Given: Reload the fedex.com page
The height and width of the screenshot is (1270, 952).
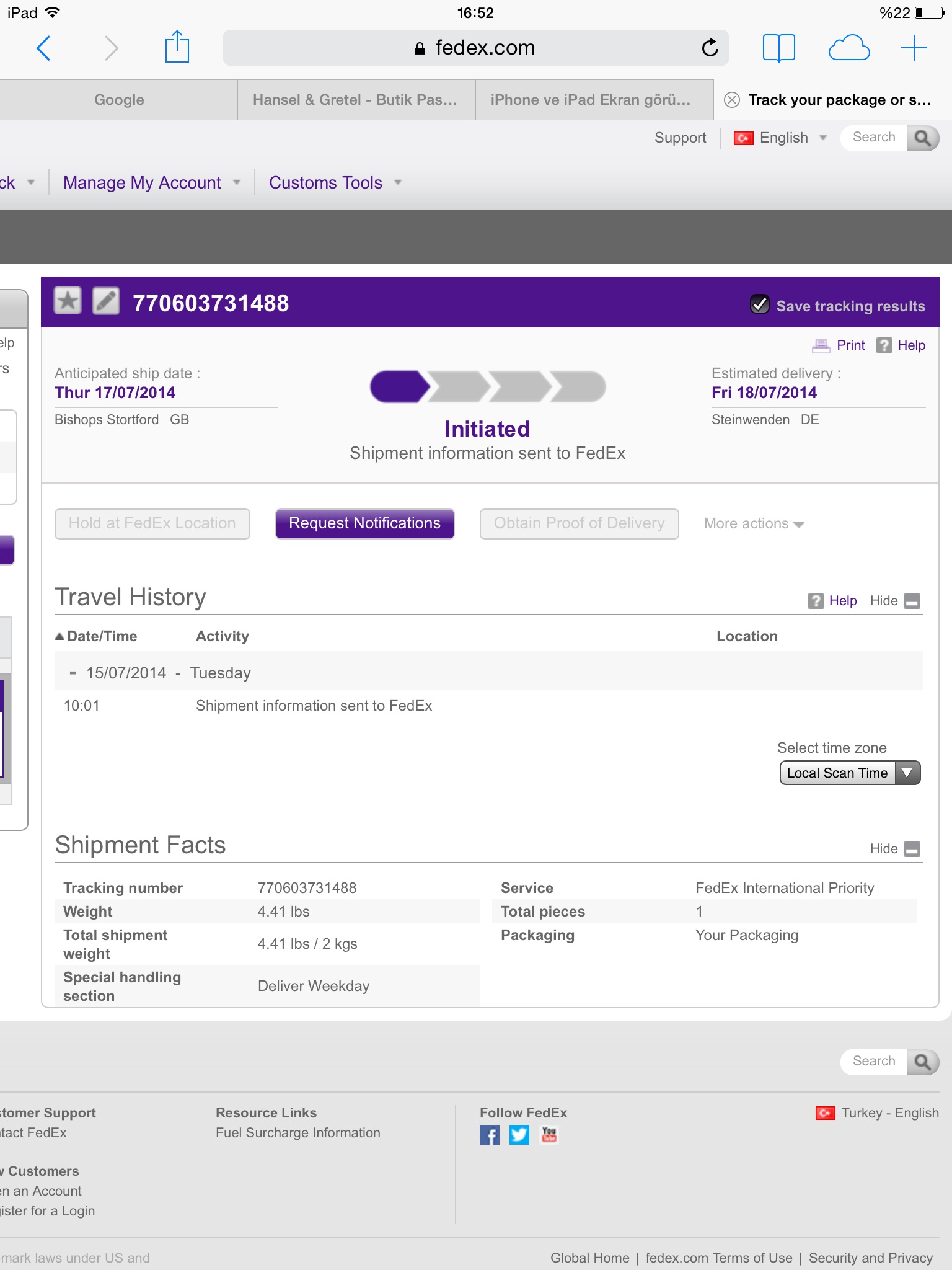Looking at the screenshot, I should tap(710, 48).
